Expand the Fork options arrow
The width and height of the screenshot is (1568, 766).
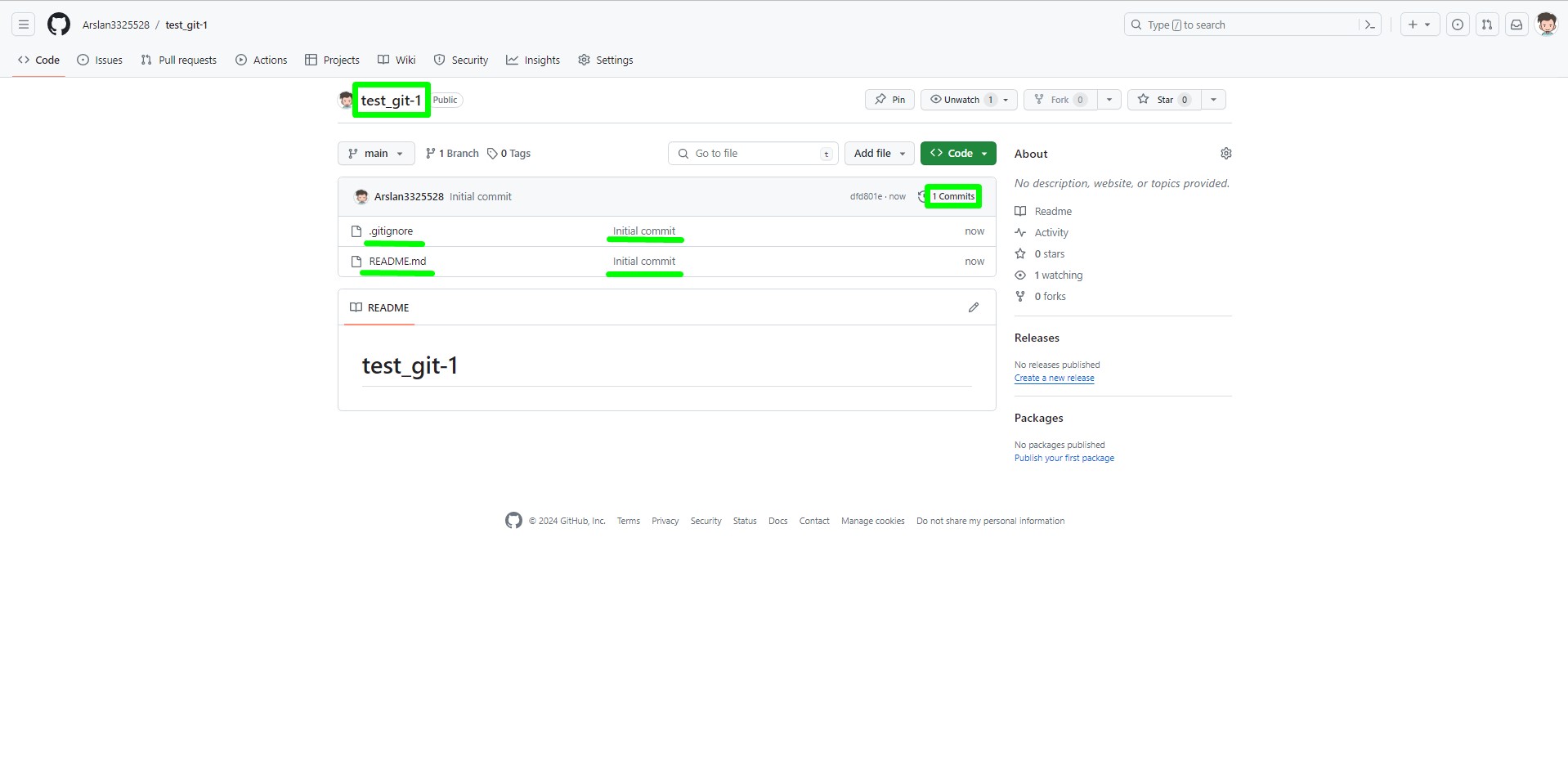1109,100
